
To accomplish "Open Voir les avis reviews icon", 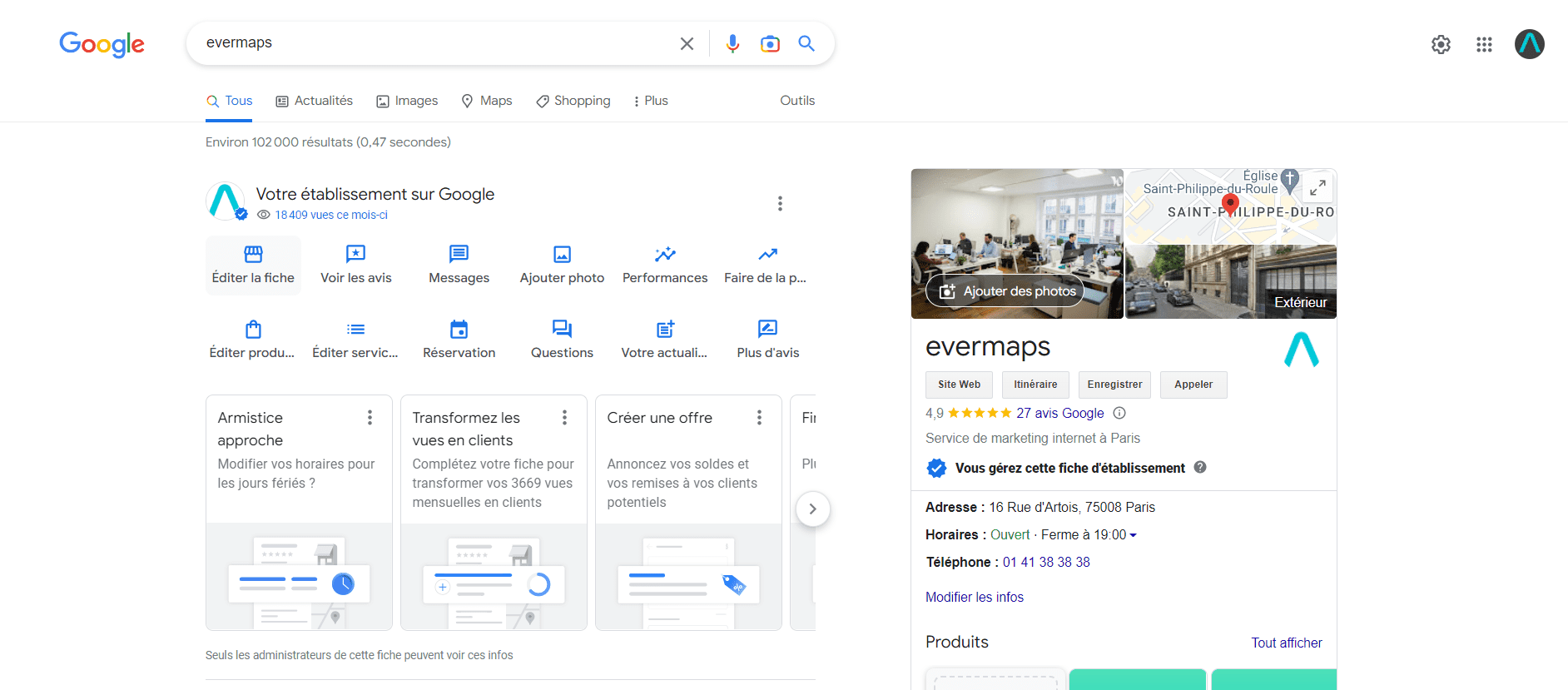I will [x=355, y=254].
